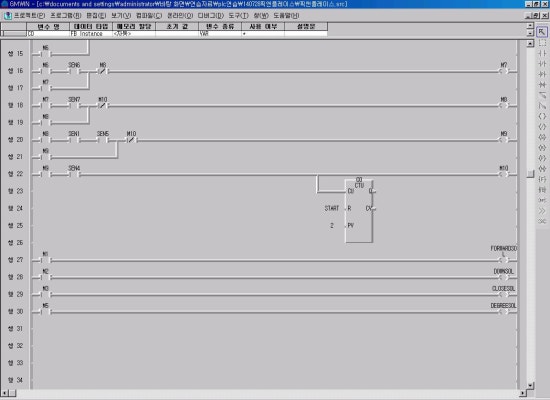Click the variable name cell C0

point(48,34)
